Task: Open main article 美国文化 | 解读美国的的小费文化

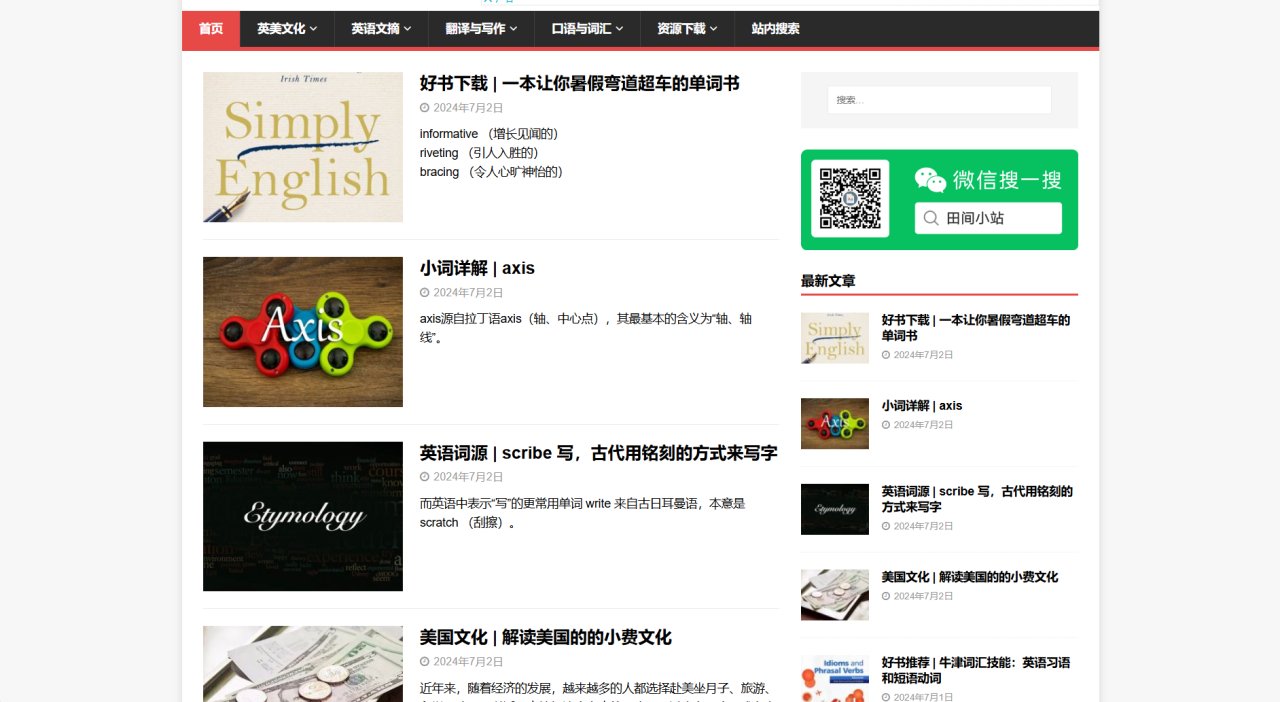Action: 545,637
